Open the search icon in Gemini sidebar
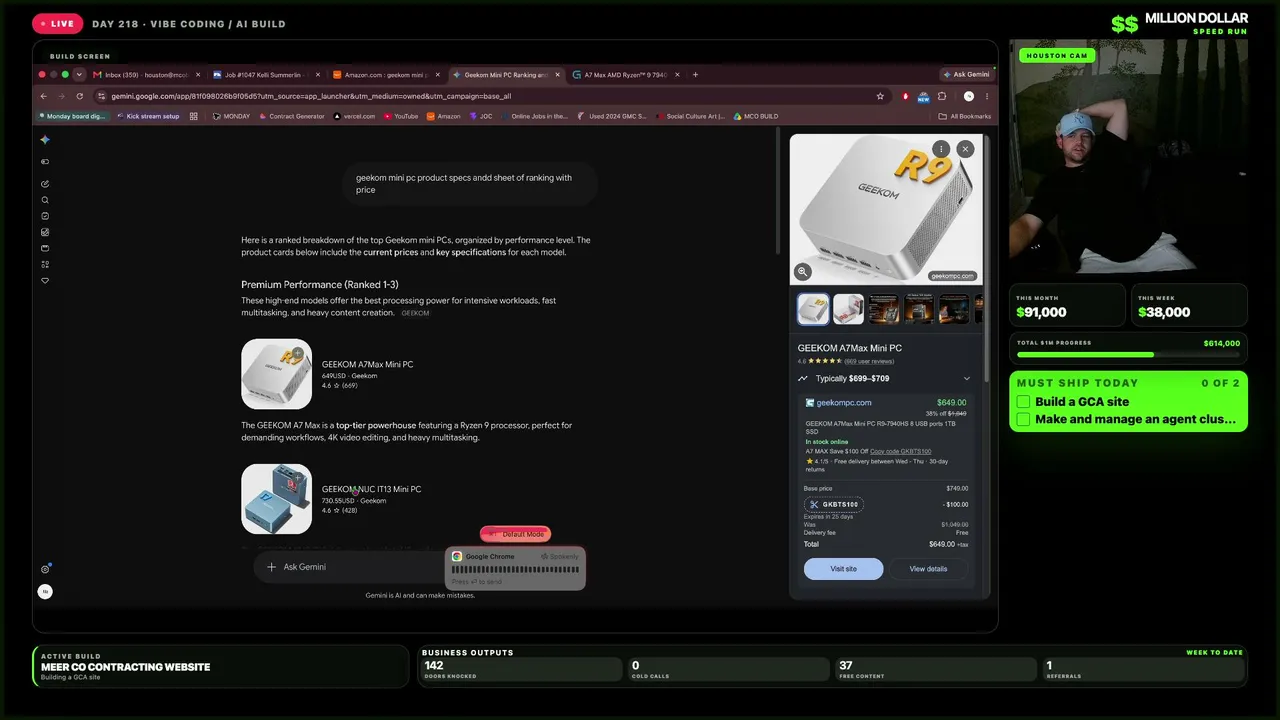The height and width of the screenshot is (720, 1280). point(45,200)
